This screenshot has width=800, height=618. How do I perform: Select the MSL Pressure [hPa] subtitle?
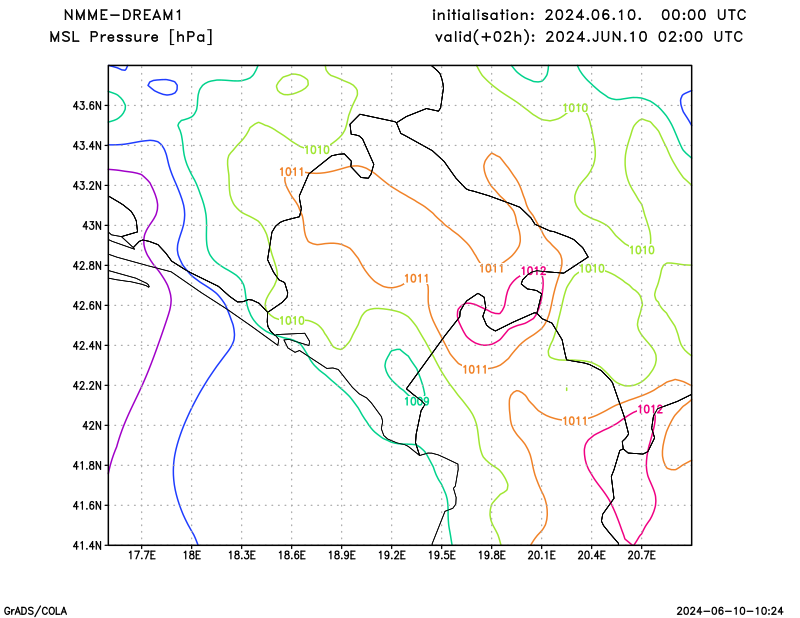131,37
